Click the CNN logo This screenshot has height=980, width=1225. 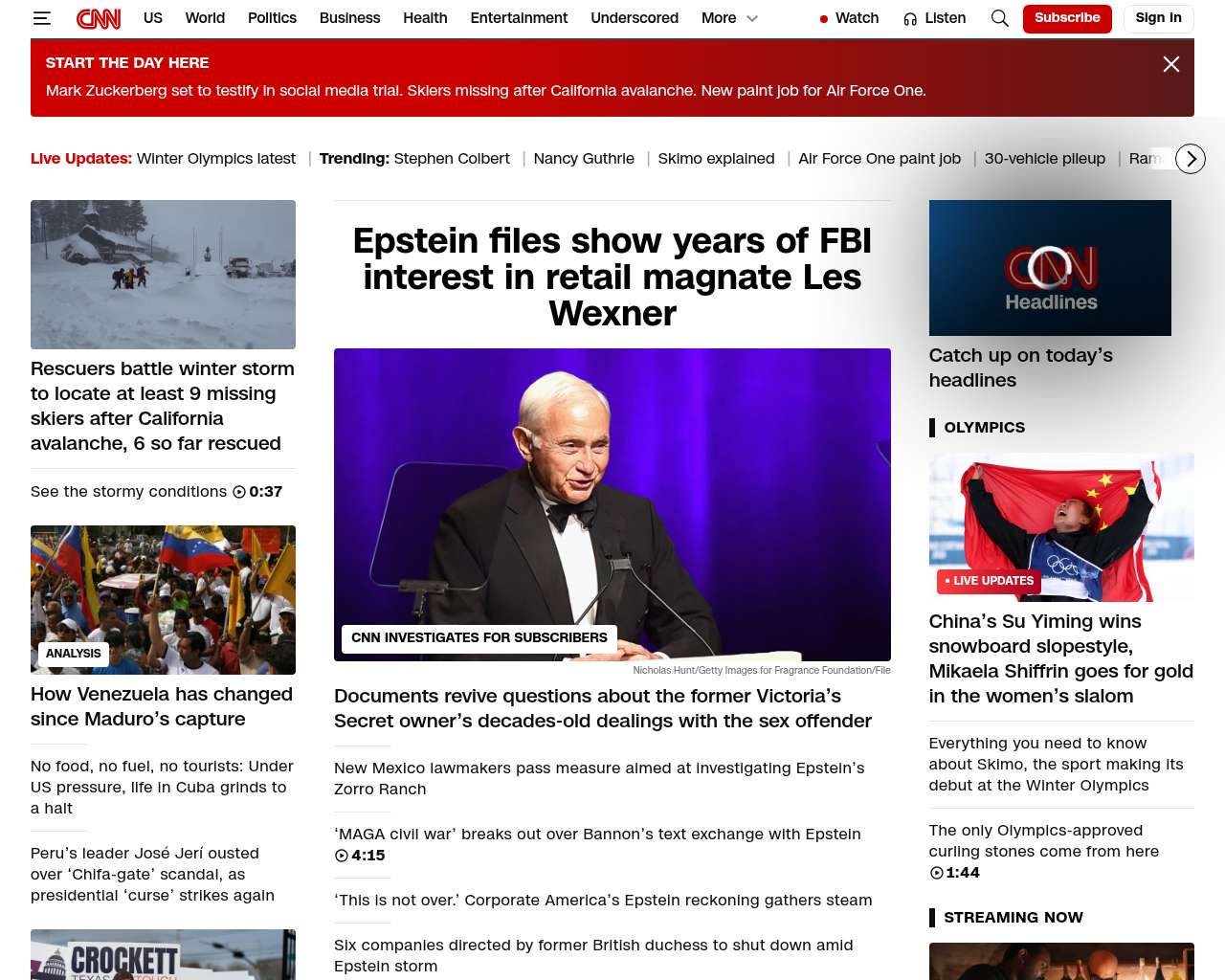pos(99,18)
